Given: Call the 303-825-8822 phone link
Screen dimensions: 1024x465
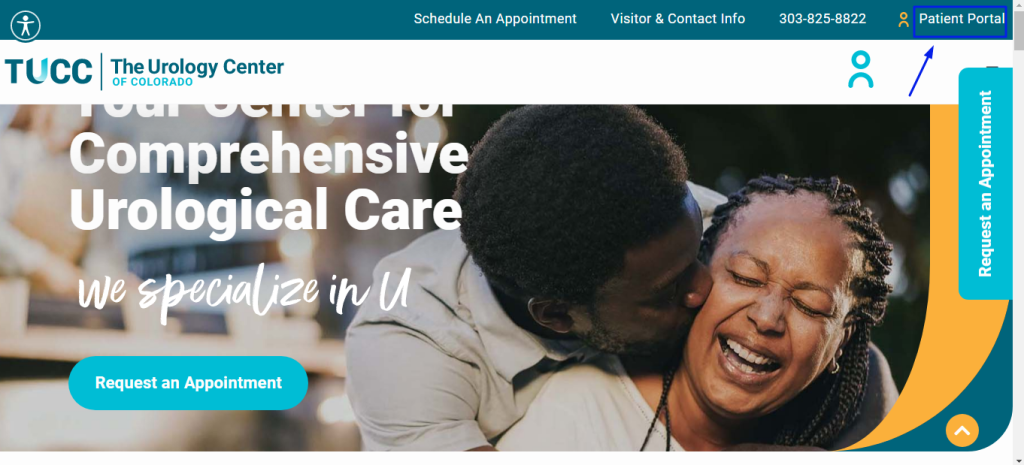Looking at the screenshot, I should [x=822, y=19].
